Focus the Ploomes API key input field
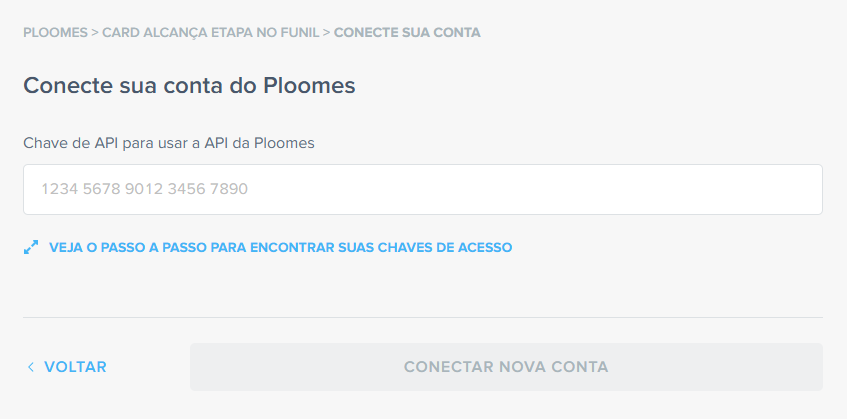The height and width of the screenshot is (419, 847). [422, 189]
